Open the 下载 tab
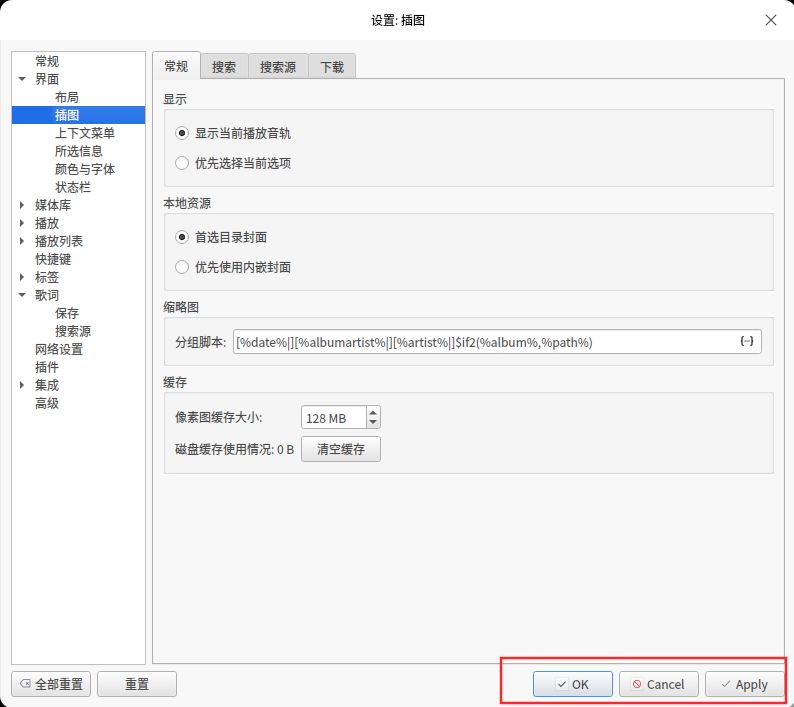Viewport: 794px width, 707px height. (332, 67)
